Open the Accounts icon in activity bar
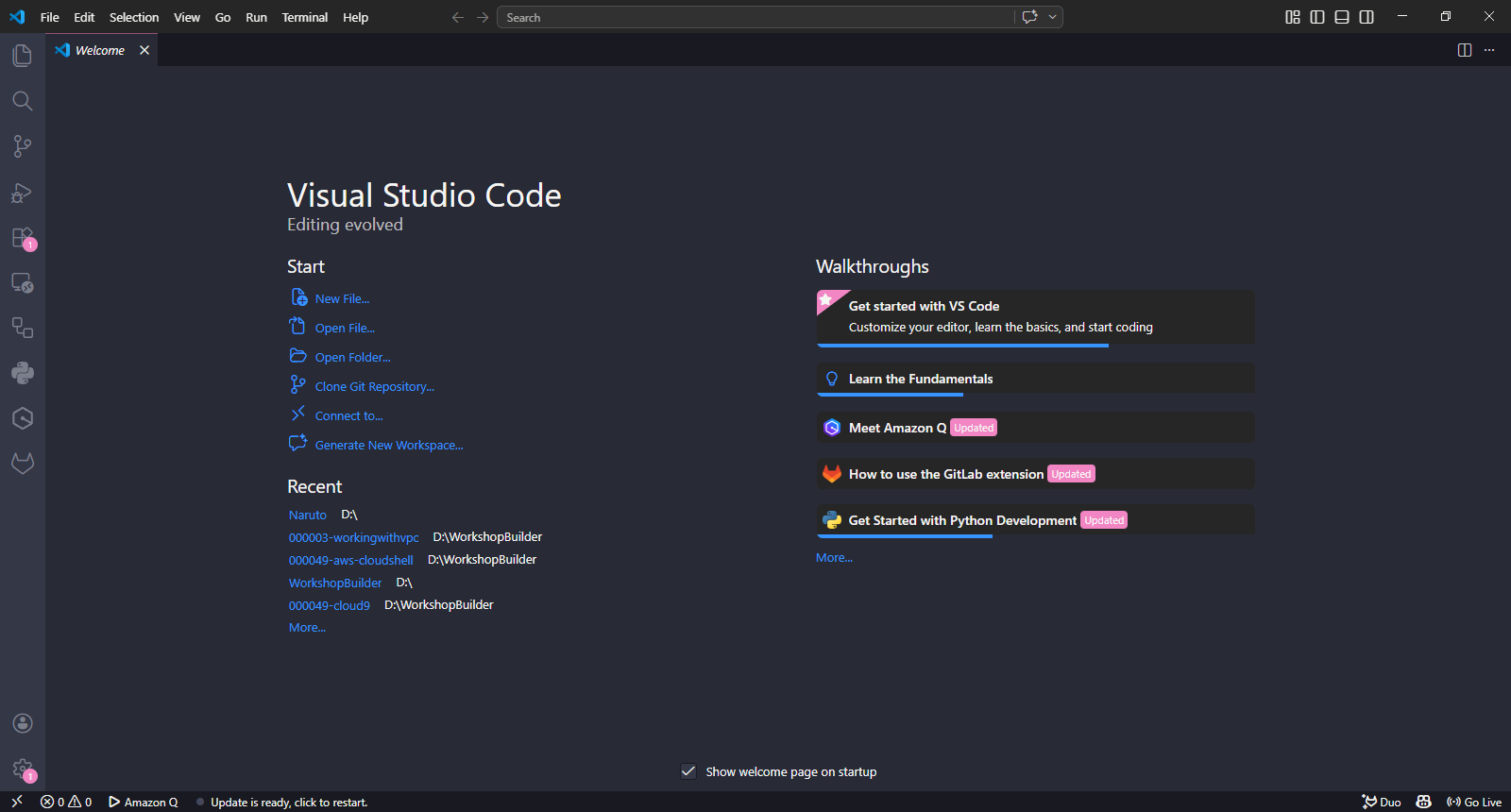Viewport: 1511px width, 812px height. pos(23,723)
